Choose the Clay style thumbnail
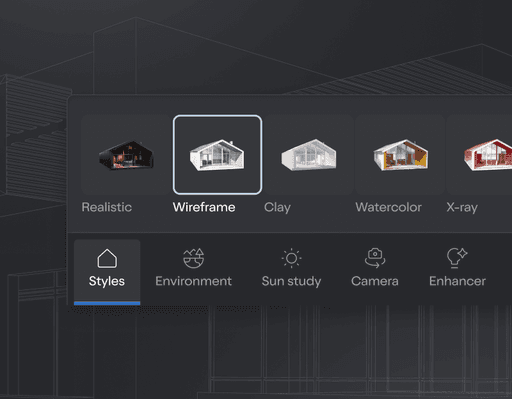 pos(309,155)
